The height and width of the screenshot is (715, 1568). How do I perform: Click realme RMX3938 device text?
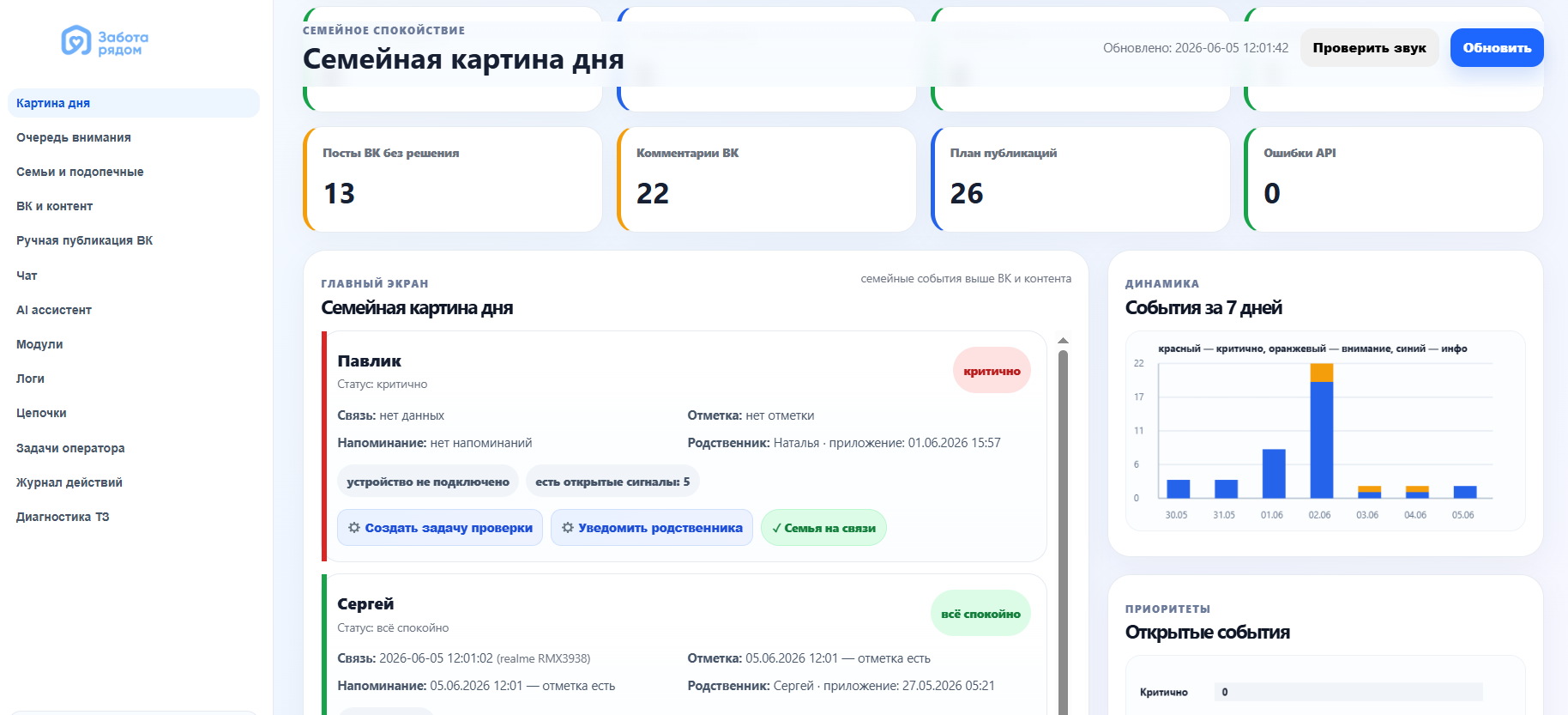pos(544,658)
